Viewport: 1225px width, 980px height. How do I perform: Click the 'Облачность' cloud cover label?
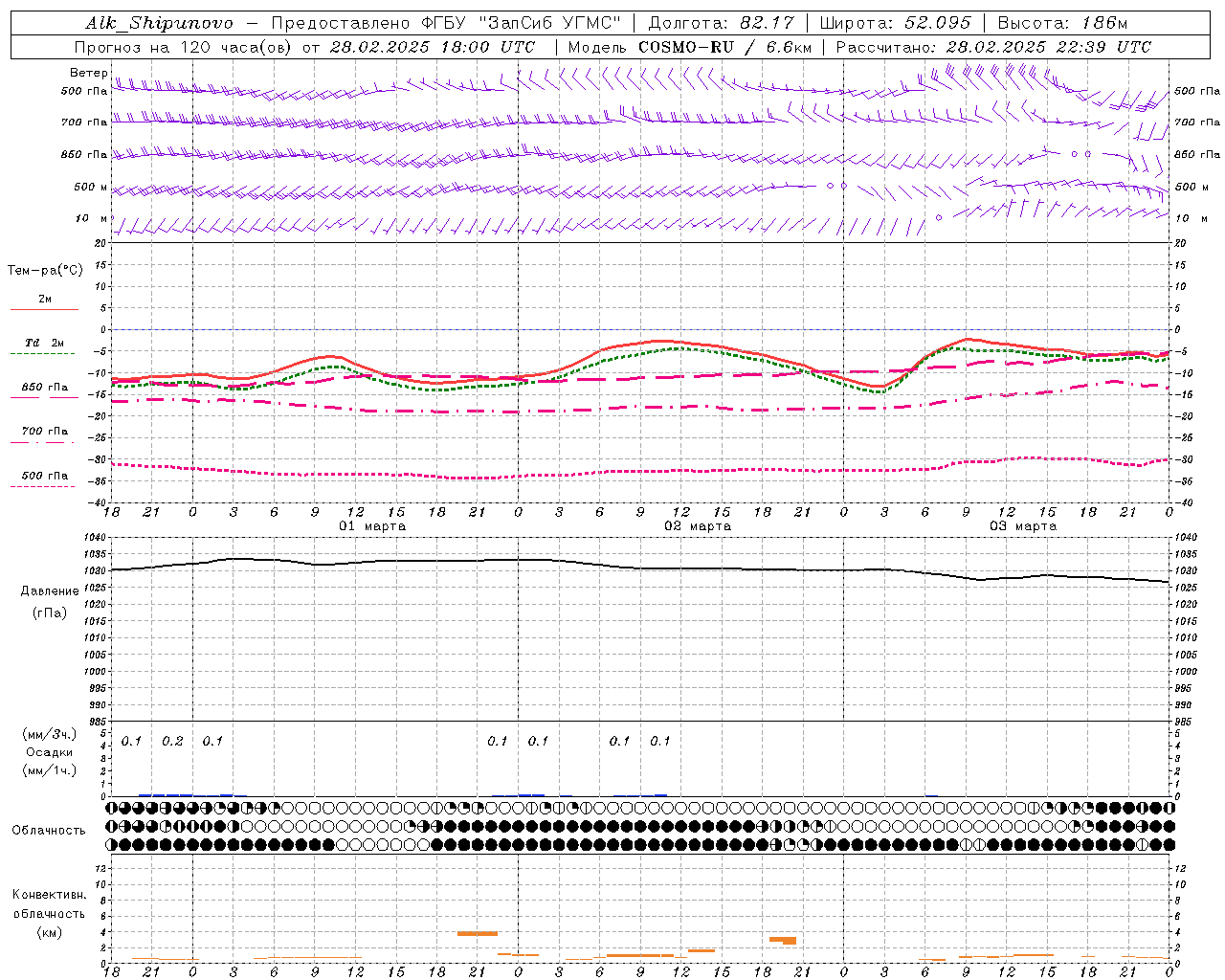(x=49, y=830)
